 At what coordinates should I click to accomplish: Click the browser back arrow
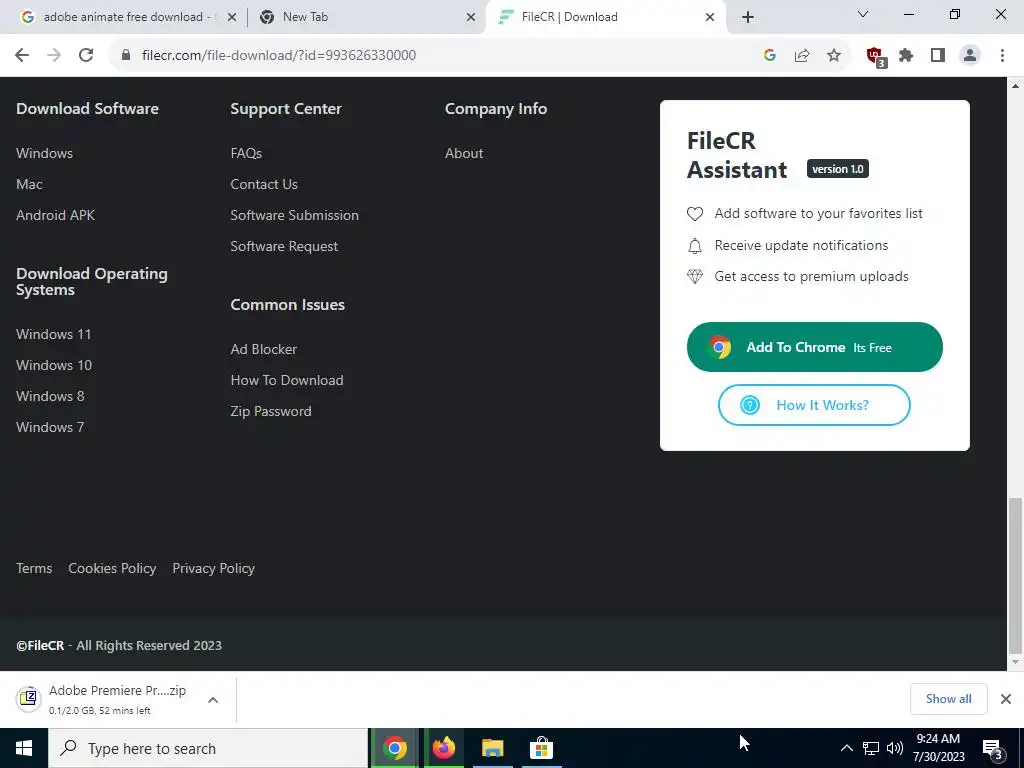point(22,55)
